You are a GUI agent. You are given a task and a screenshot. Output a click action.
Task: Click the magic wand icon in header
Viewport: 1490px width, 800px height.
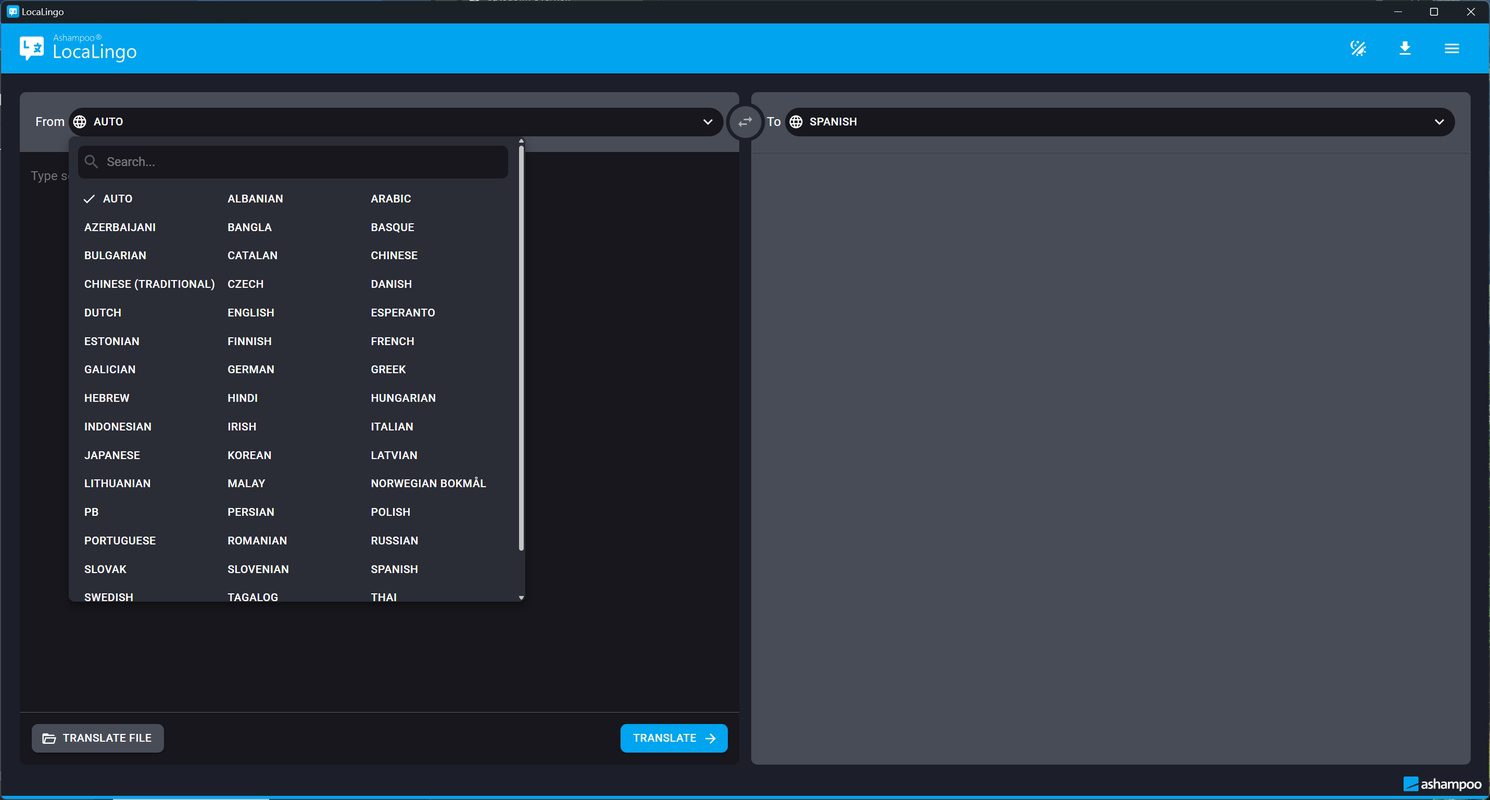[x=1358, y=48]
